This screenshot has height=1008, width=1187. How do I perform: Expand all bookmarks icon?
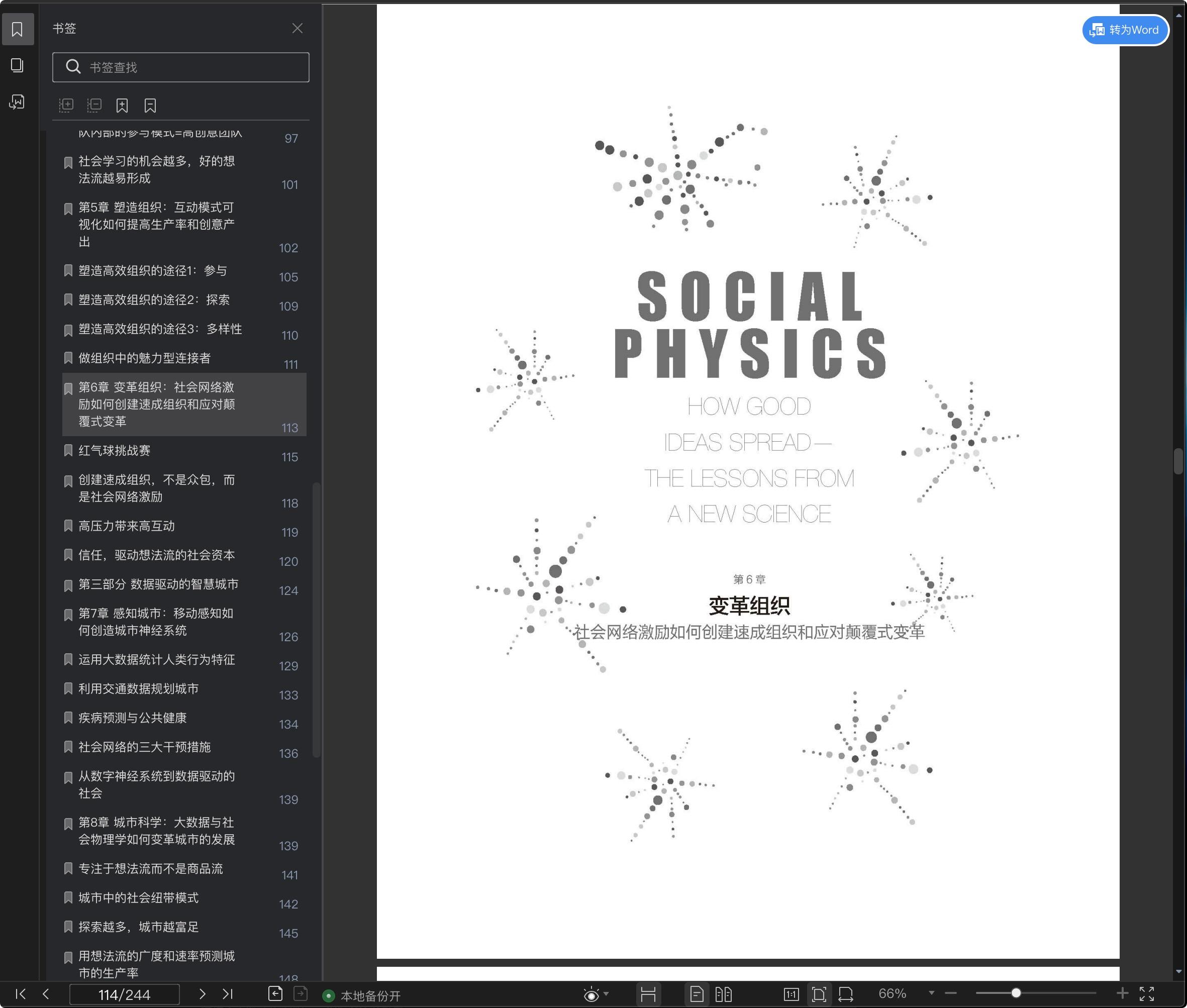pyautogui.click(x=66, y=105)
